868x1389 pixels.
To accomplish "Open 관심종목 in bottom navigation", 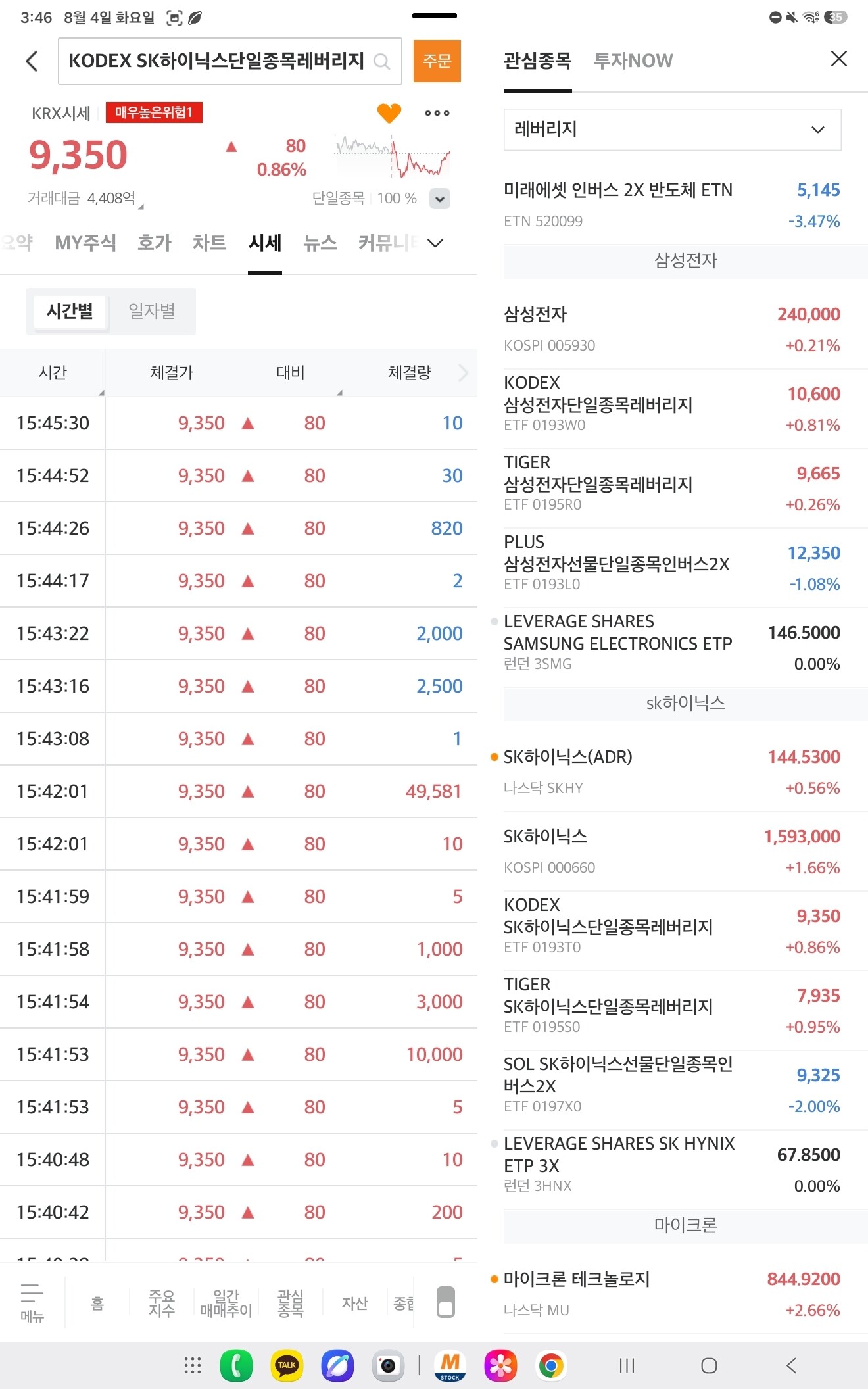I will point(290,1303).
